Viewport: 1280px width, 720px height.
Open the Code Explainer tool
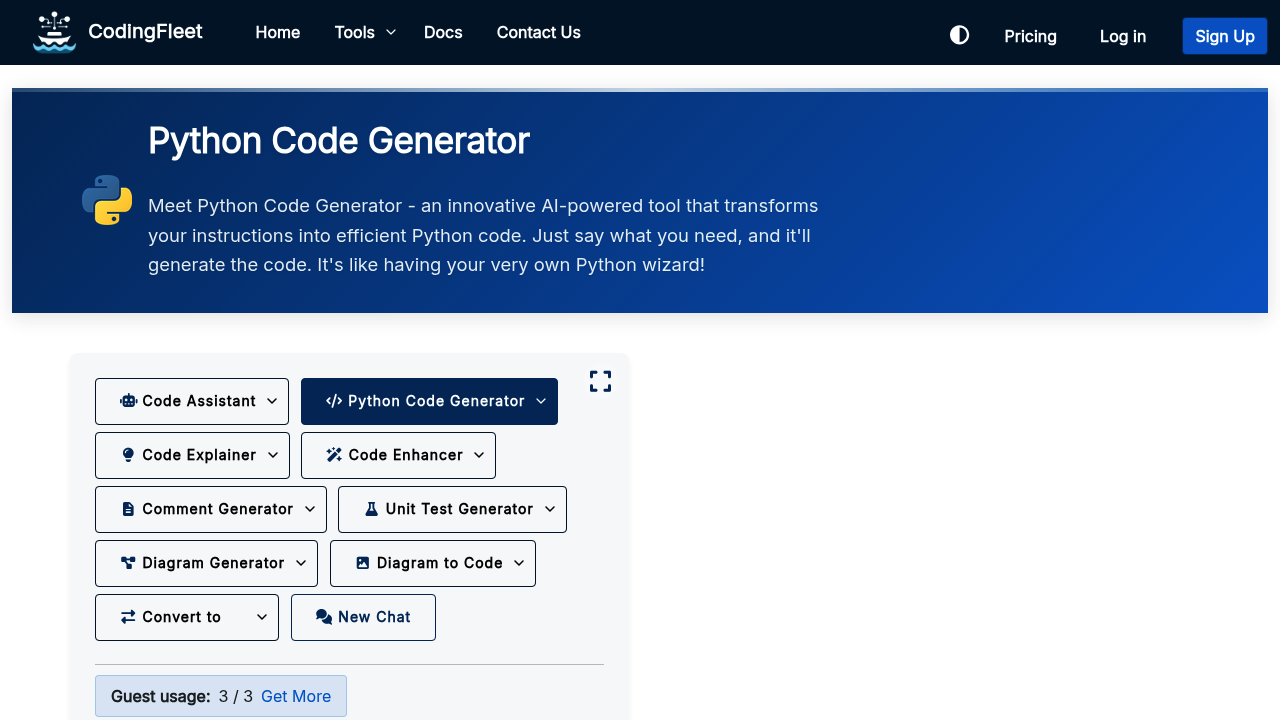click(191, 455)
